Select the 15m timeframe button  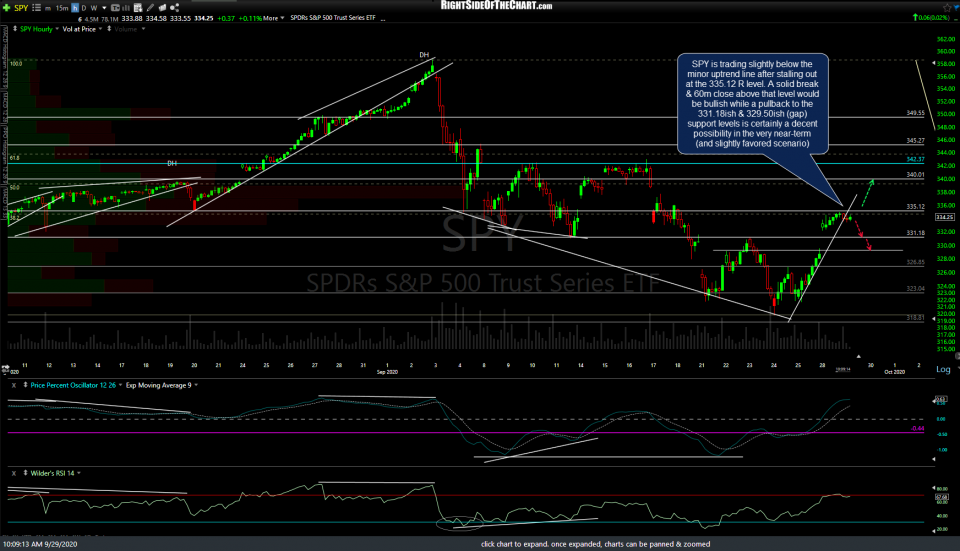[x=62, y=8]
